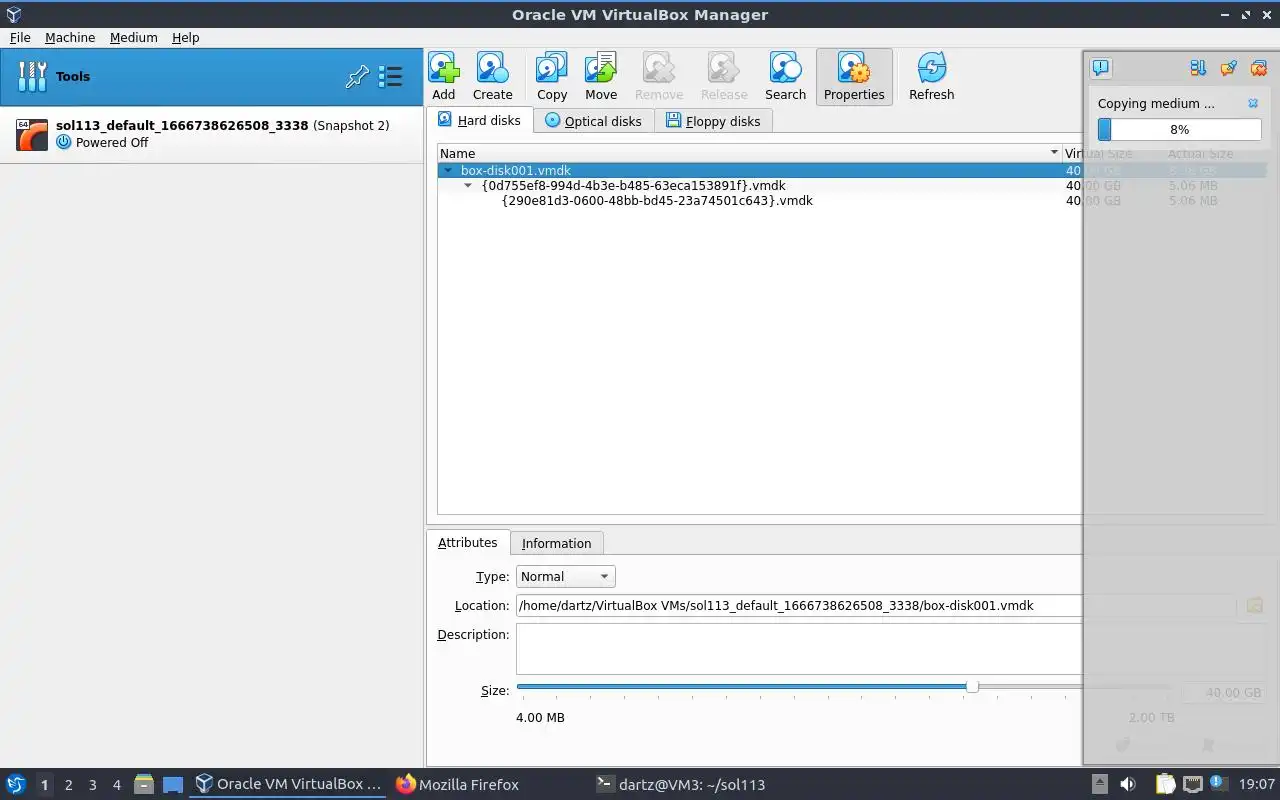Click the Refresh toolbar icon
Screen dimensions: 1280x800
[x=931, y=68]
